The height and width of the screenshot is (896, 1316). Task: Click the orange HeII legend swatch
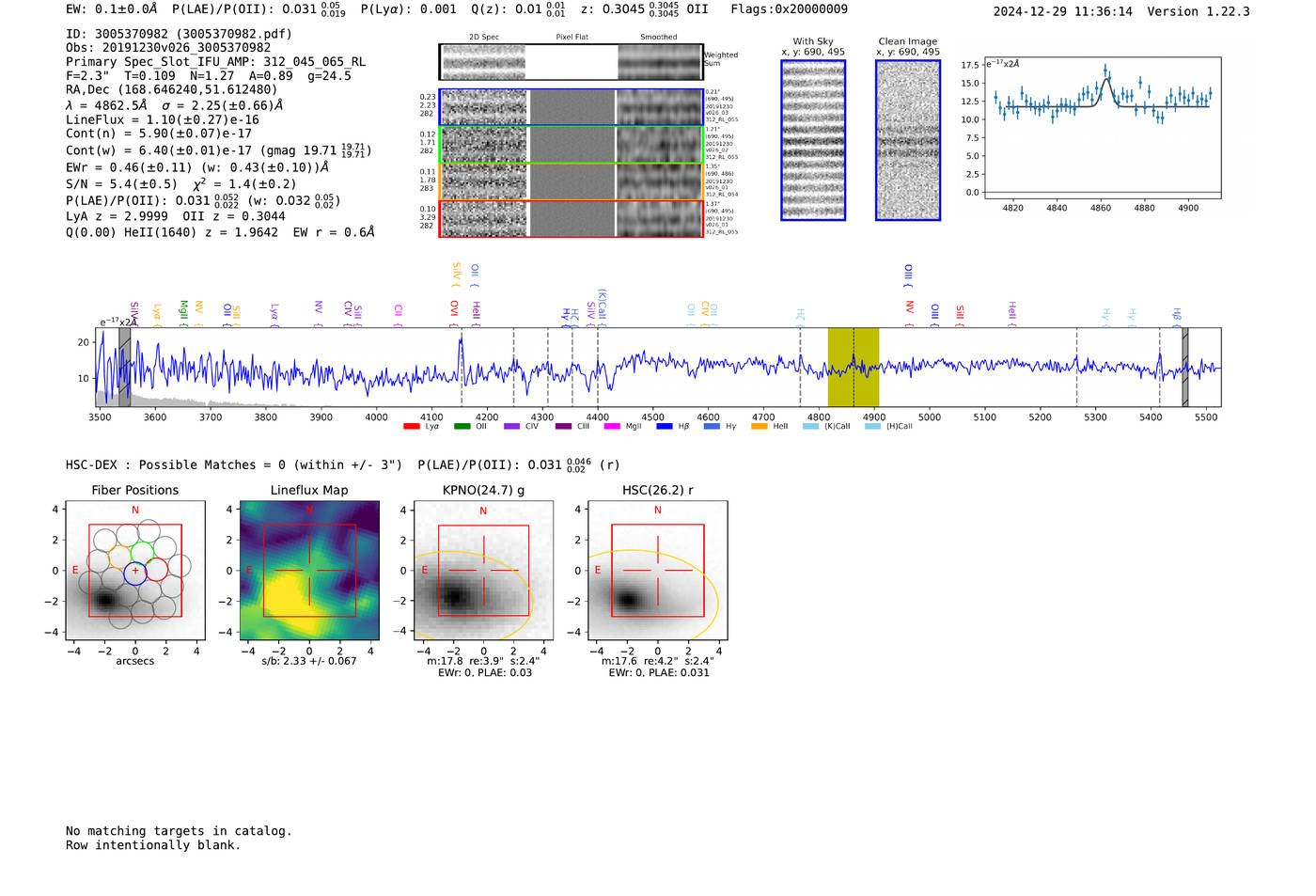[760, 427]
